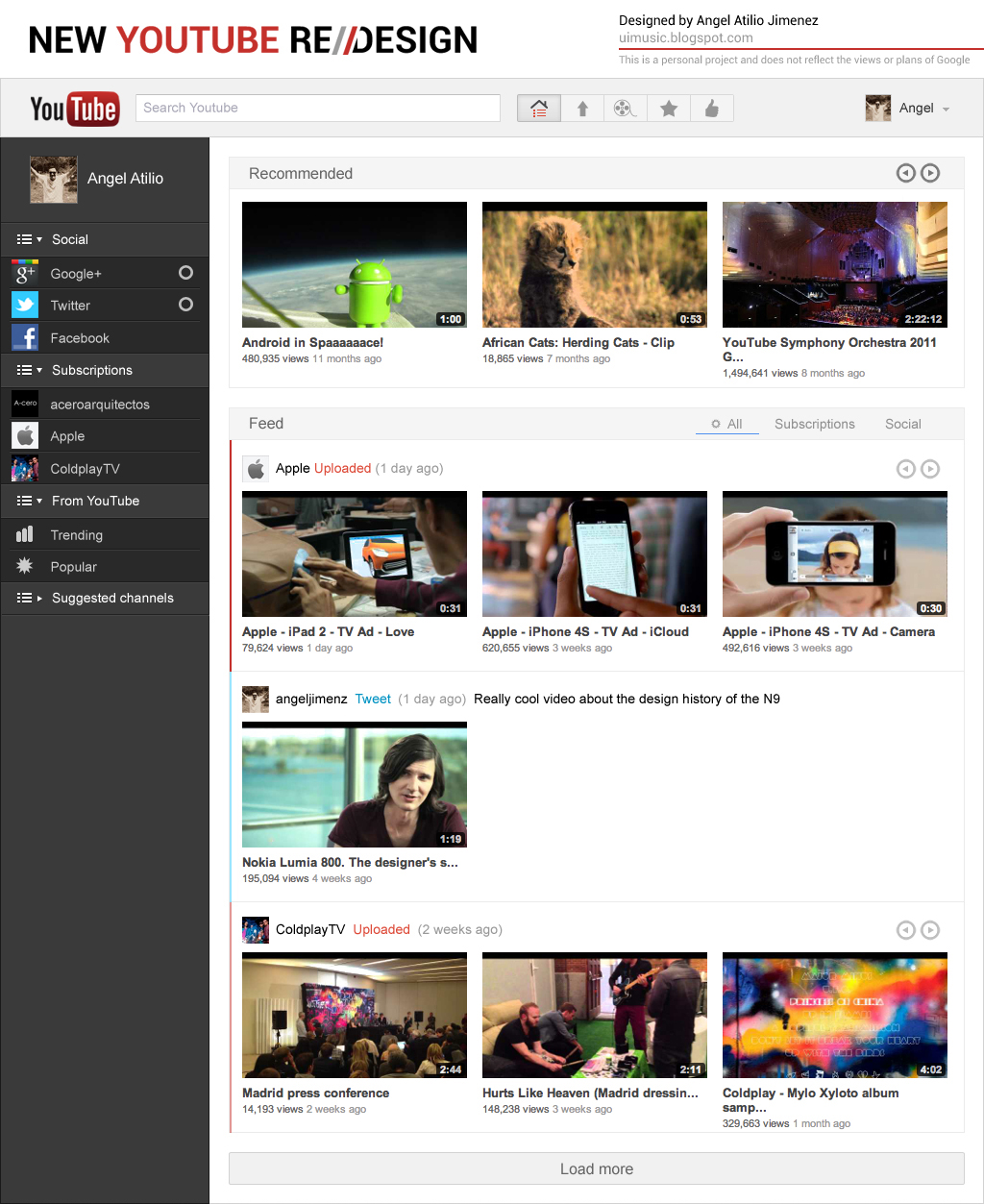This screenshot has width=984, height=1204.
Task: Open the Angel account dropdown
Action: (946, 110)
